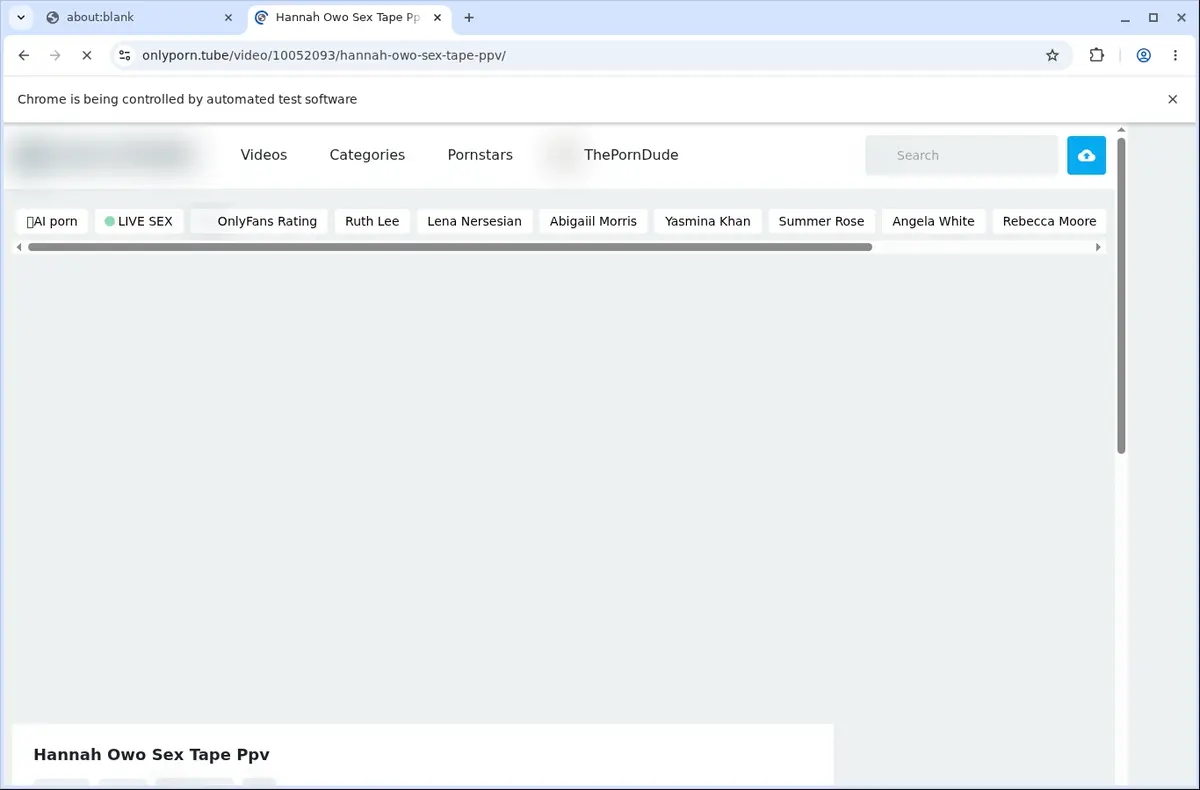Open the Videos navigation item
1200x790 pixels.
tap(264, 155)
